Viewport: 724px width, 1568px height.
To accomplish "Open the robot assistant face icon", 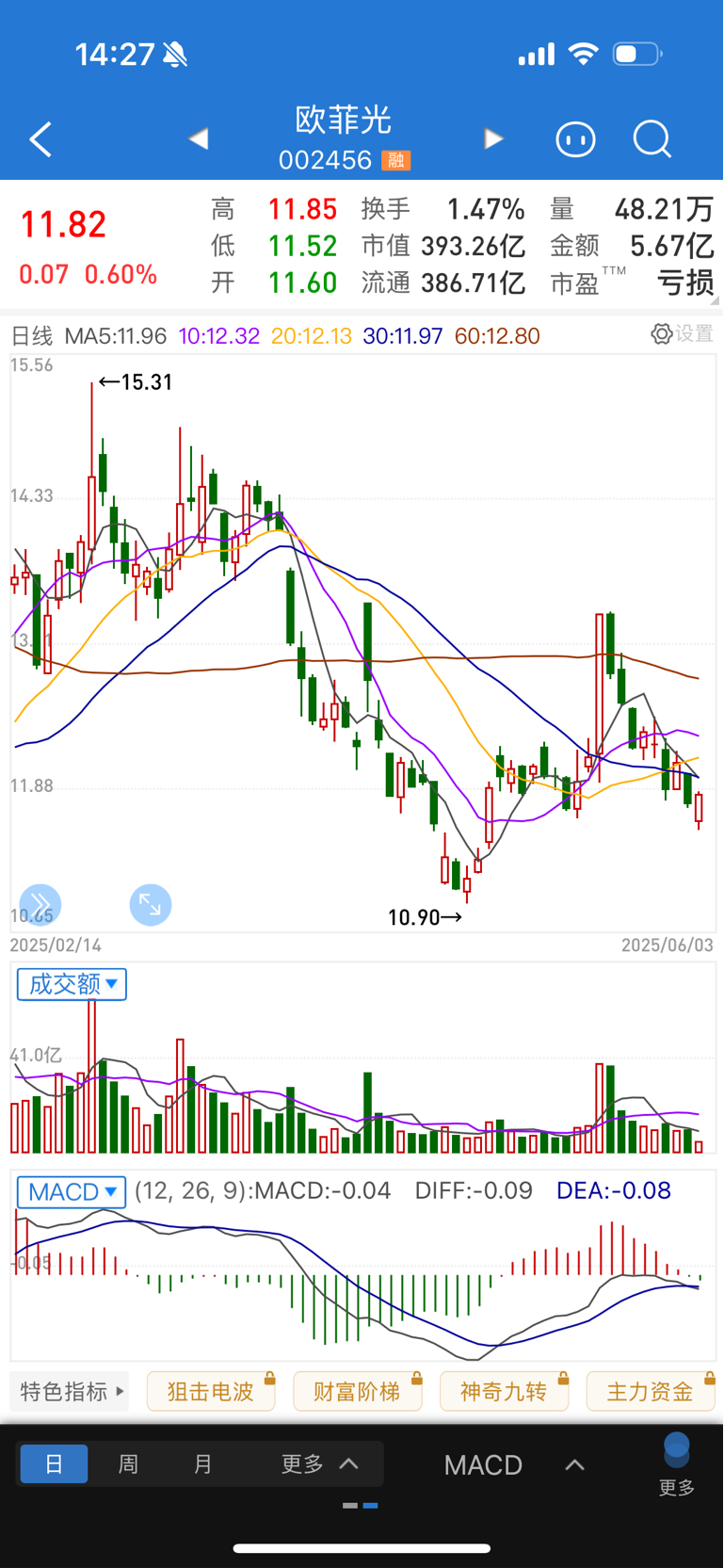I will click(575, 139).
